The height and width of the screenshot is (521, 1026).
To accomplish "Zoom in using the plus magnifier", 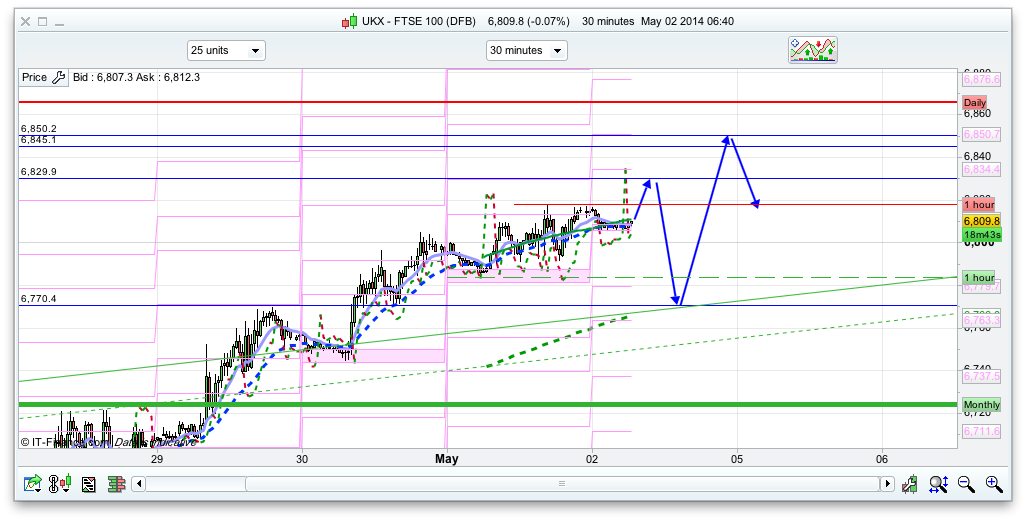I will coord(993,485).
